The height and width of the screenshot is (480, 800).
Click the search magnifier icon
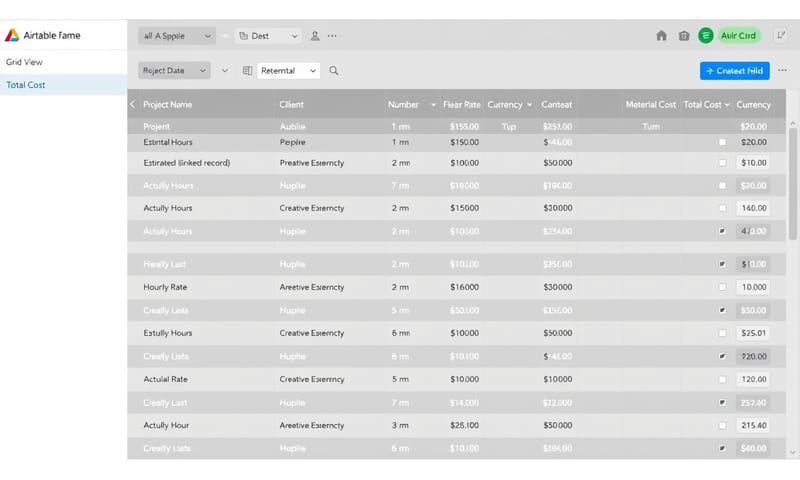(334, 71)
